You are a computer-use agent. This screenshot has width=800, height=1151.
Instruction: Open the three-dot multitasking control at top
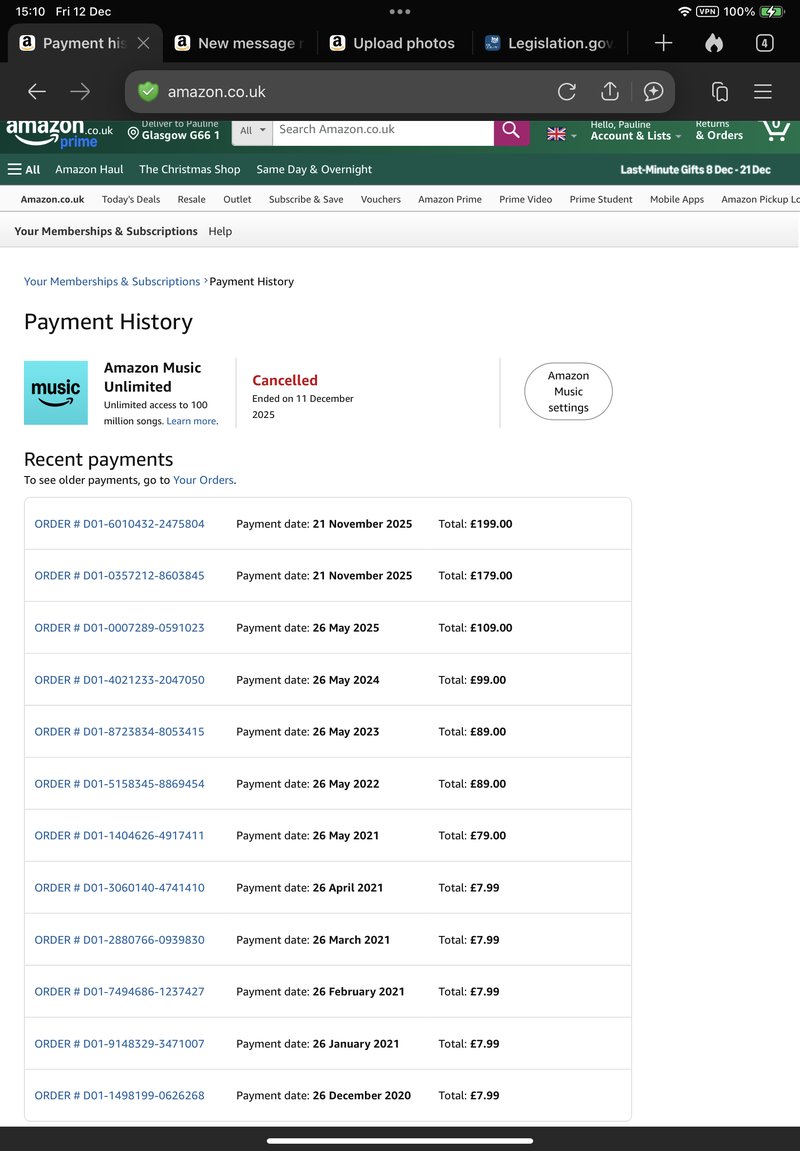pos(400,12)
